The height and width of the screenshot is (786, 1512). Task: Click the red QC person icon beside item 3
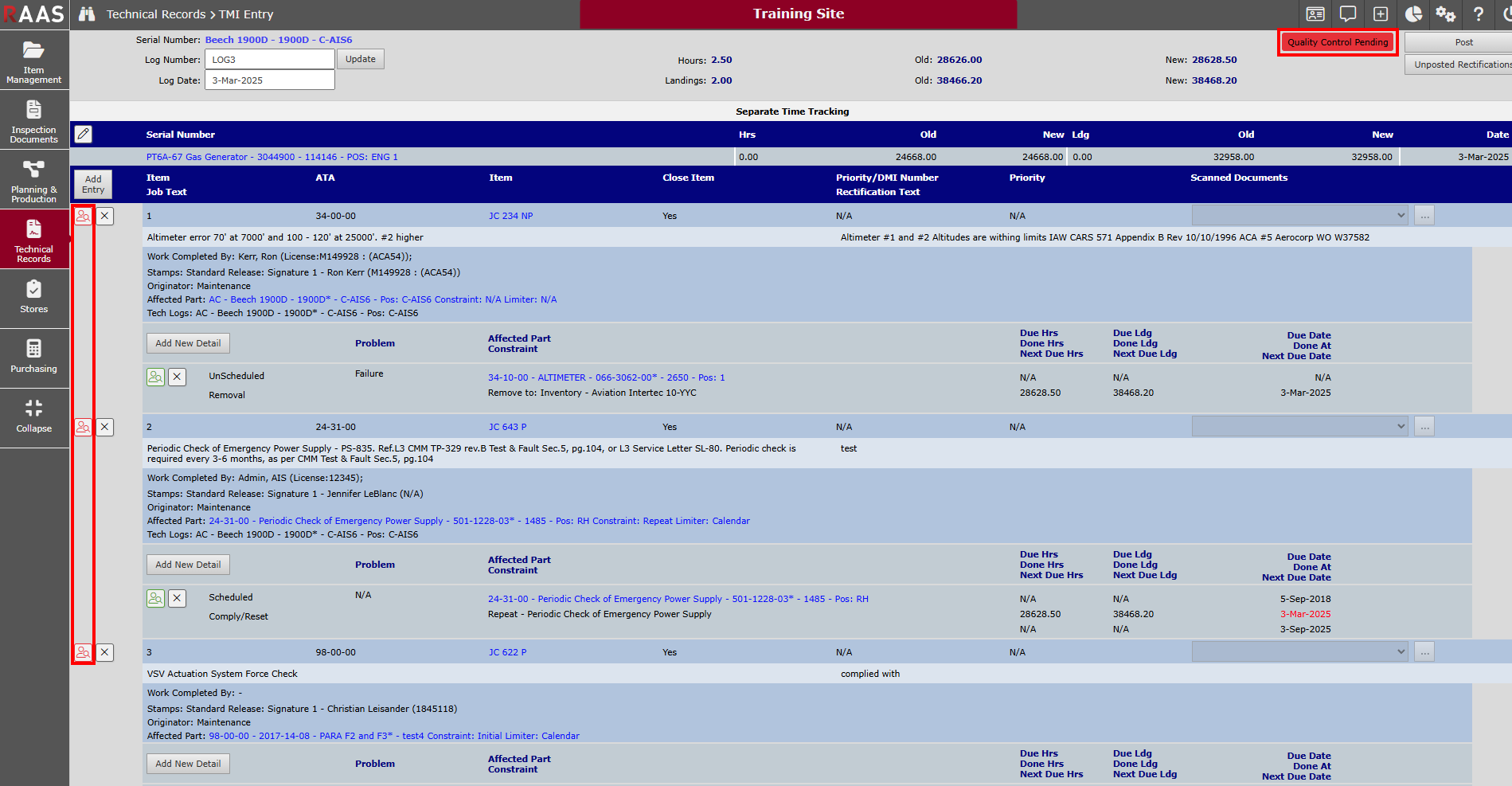[x=83, y=651]
